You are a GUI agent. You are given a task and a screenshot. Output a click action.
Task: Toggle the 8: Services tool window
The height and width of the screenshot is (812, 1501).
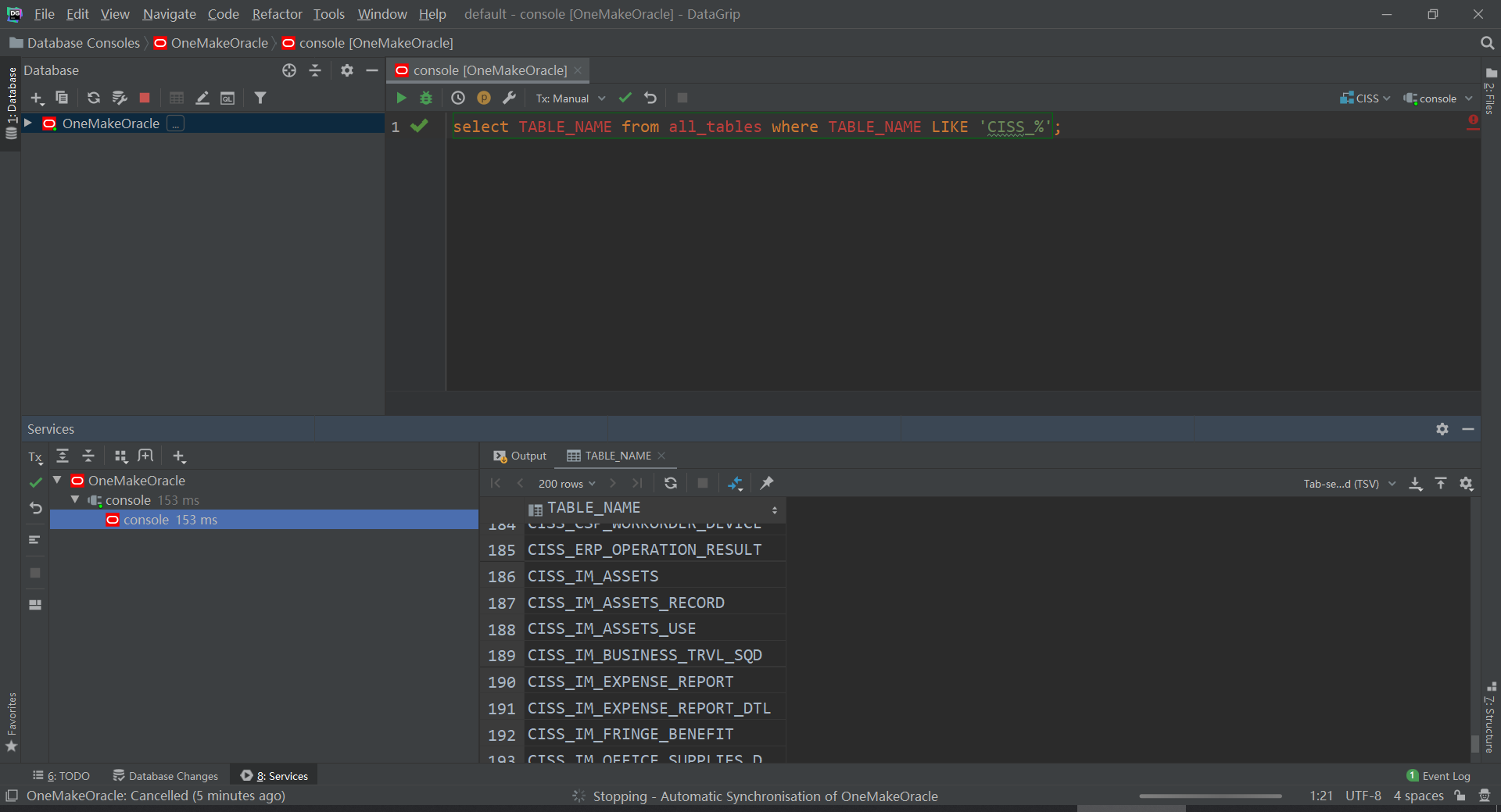[x=274, y=775]
